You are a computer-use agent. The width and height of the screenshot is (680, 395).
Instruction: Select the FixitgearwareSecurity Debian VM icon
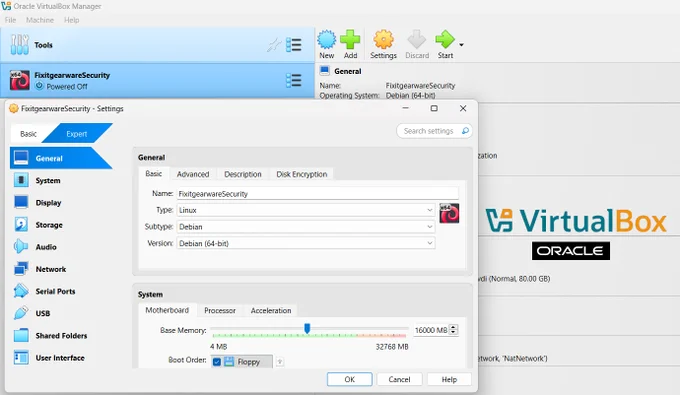coord(20,80)
